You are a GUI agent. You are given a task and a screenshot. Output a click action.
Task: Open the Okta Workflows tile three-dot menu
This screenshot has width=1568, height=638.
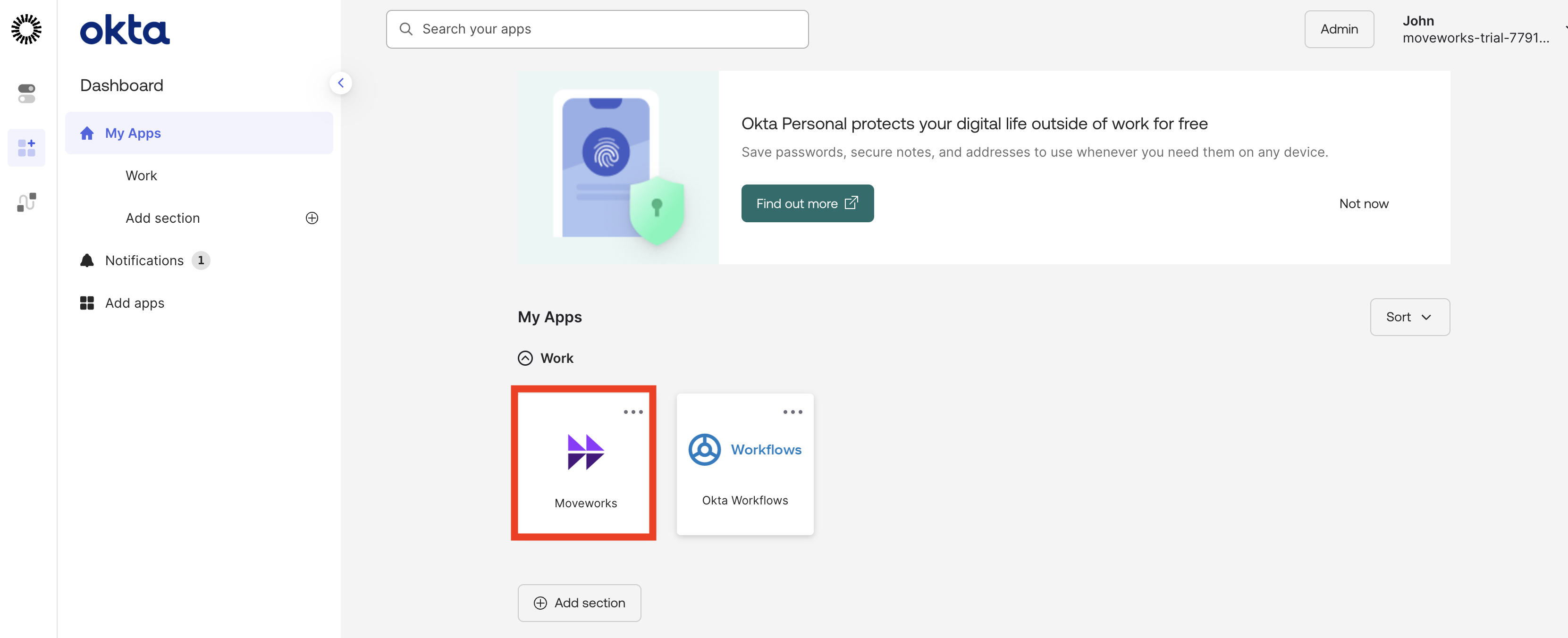tap(792, 412)
